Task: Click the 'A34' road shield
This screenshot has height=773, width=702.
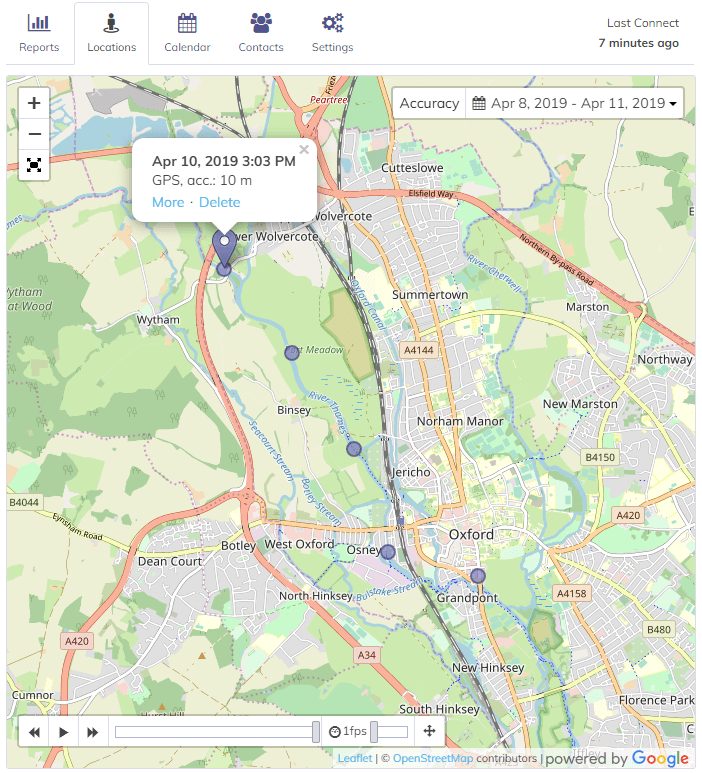Action: pyautogui.click(x=366, y=655)
